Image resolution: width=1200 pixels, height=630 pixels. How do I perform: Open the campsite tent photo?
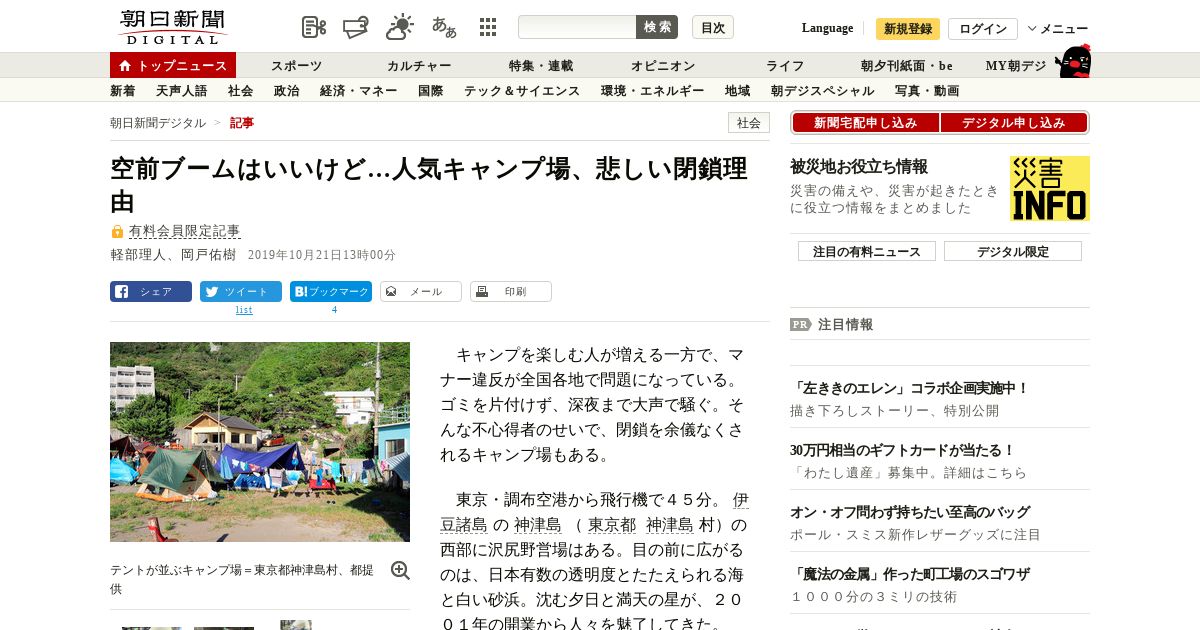[x=260, y=442]
